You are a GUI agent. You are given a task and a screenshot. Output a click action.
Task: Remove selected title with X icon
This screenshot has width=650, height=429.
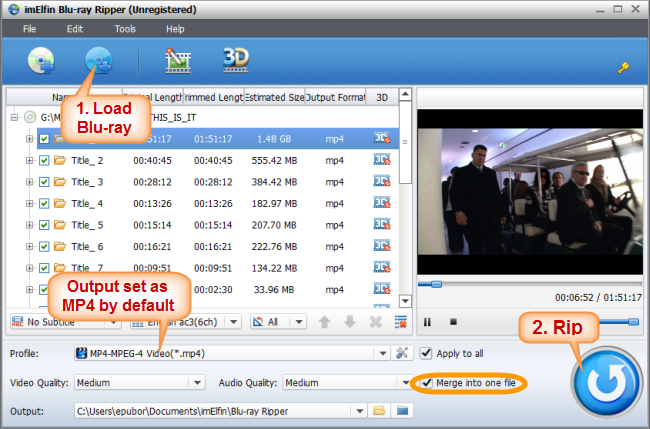(376, 322)
